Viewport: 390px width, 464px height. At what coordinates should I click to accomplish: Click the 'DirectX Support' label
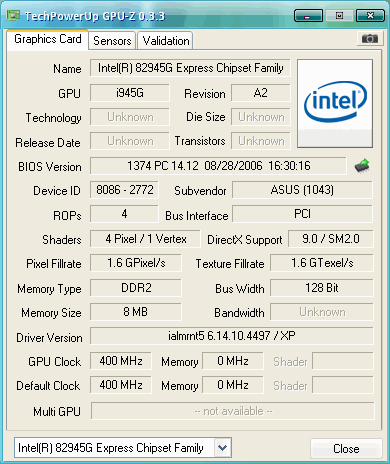(245, 240)
